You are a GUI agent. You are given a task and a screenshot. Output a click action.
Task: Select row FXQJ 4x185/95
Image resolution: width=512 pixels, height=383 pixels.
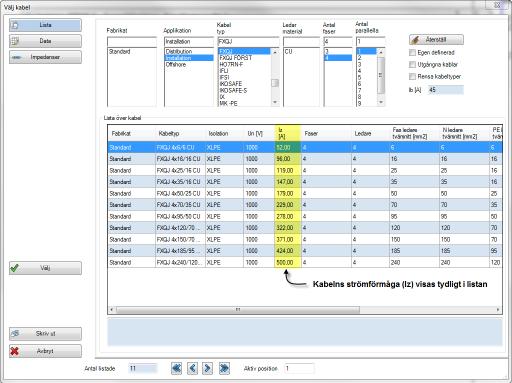(305, 251)
